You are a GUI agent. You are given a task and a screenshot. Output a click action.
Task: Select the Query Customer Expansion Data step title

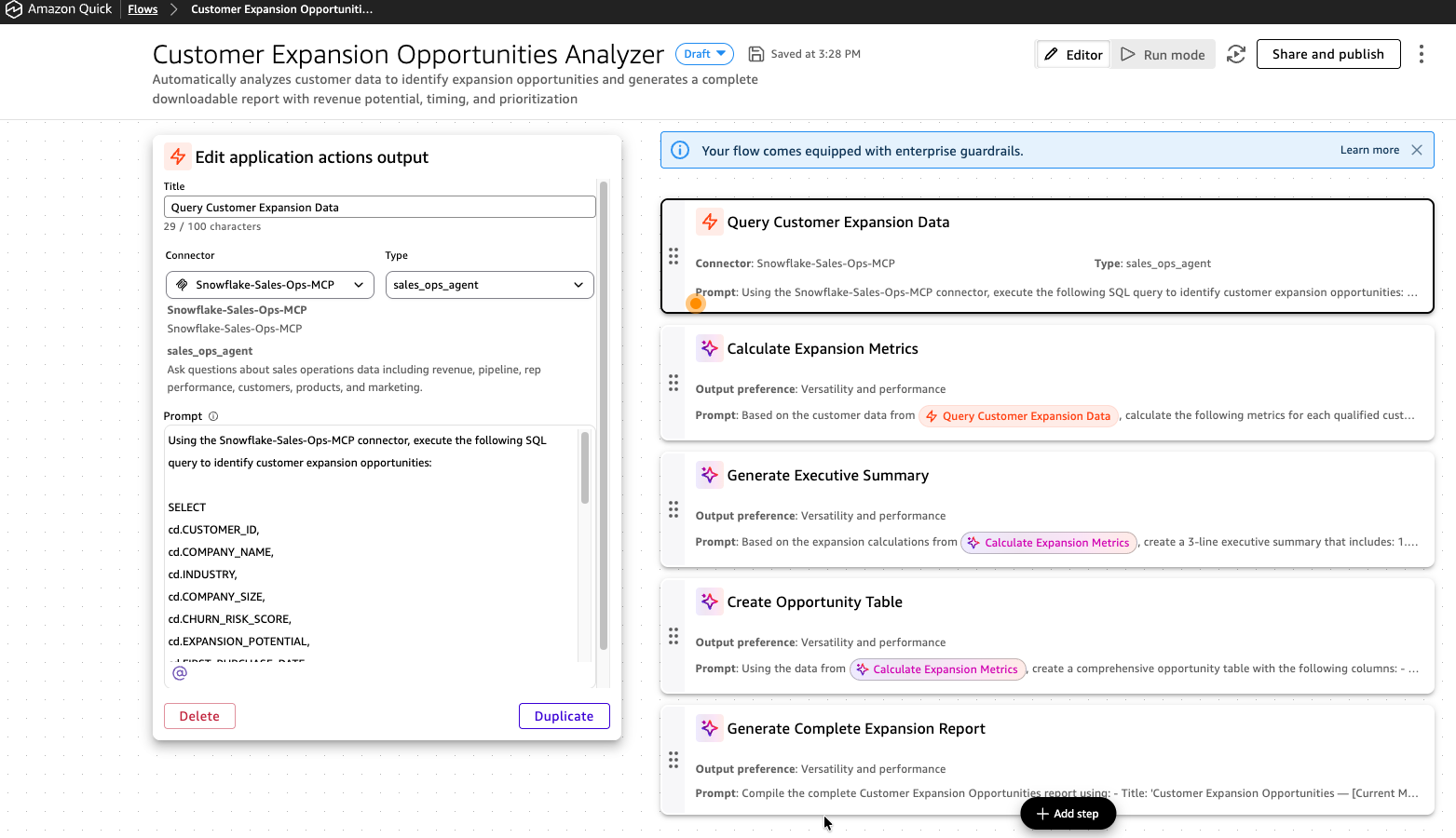pos(838,222)
